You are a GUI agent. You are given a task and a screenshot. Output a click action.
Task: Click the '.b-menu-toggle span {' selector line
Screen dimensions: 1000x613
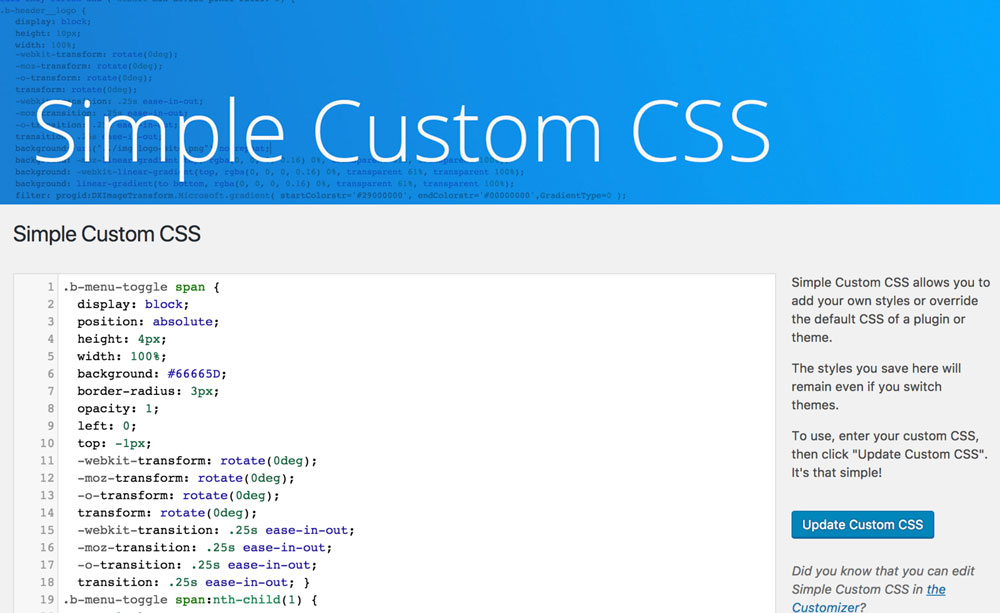(141, 287)
